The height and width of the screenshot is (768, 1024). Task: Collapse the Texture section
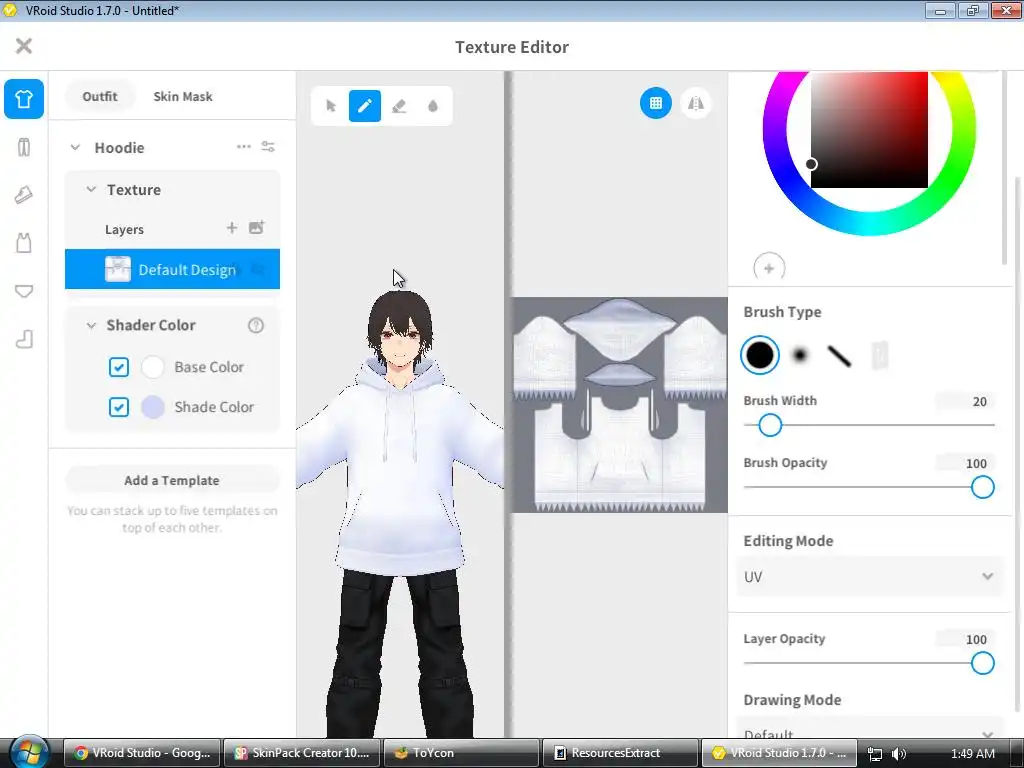91,189
